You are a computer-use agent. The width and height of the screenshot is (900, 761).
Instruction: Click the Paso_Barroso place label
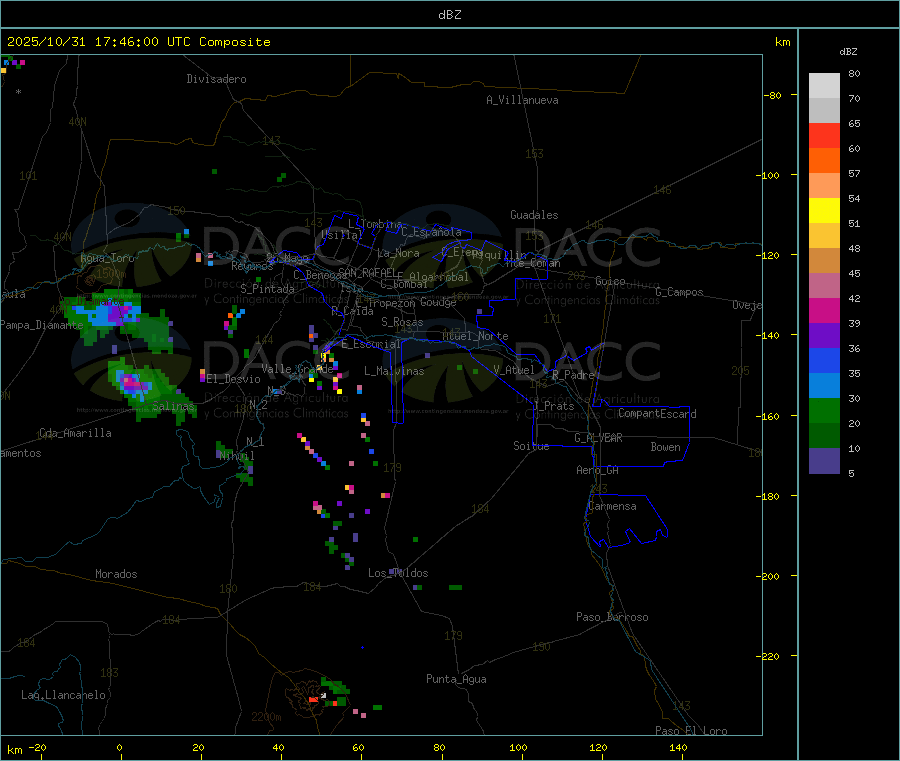(612, 617)
